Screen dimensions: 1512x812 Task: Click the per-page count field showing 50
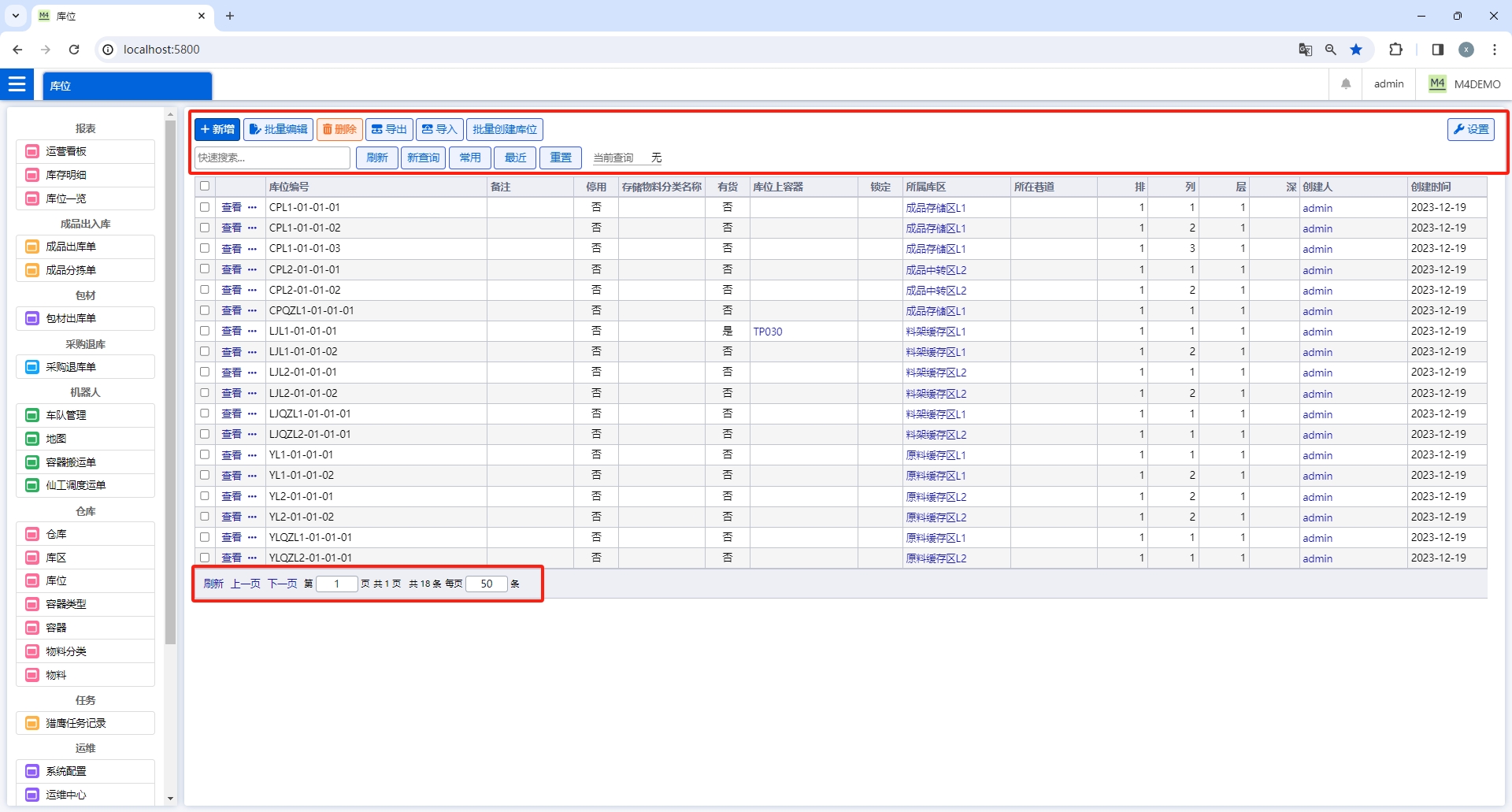(x=487, y=584)
